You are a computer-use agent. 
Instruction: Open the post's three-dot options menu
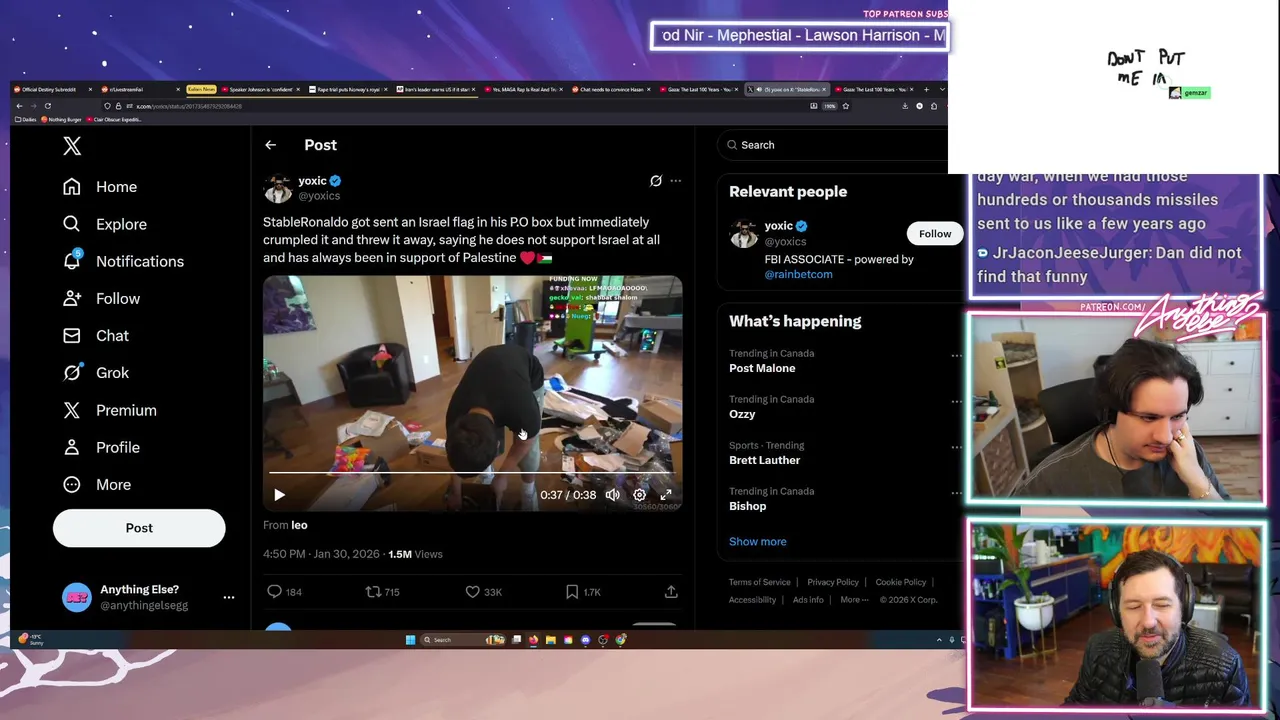tap(676, 181)
